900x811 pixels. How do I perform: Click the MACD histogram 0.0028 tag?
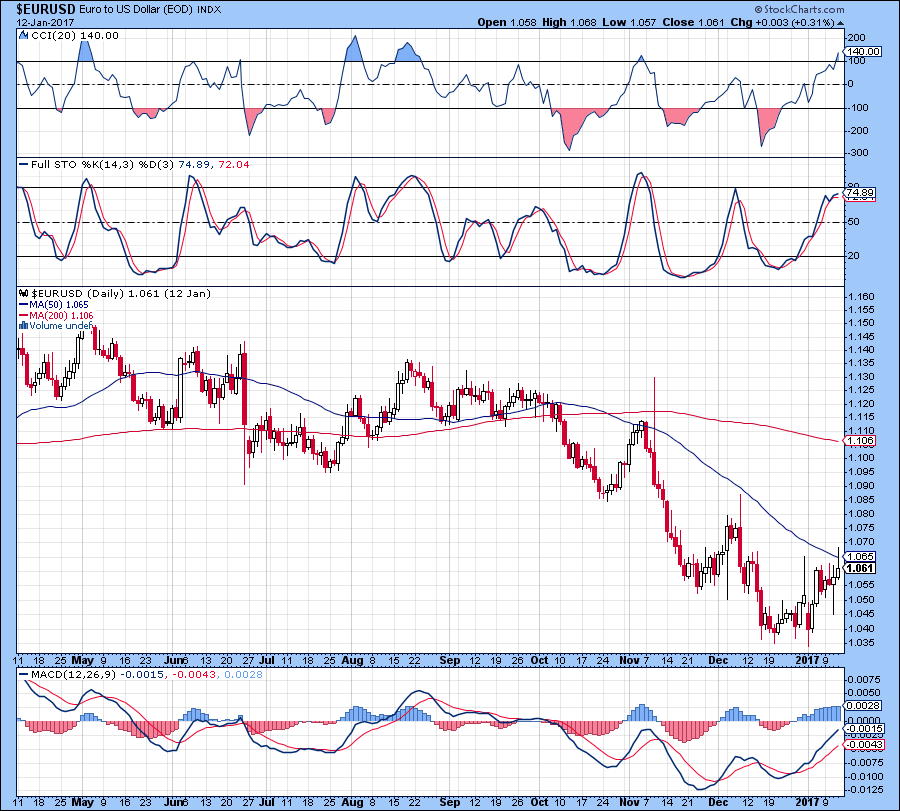pyautogui.click(x=862, y=705)
